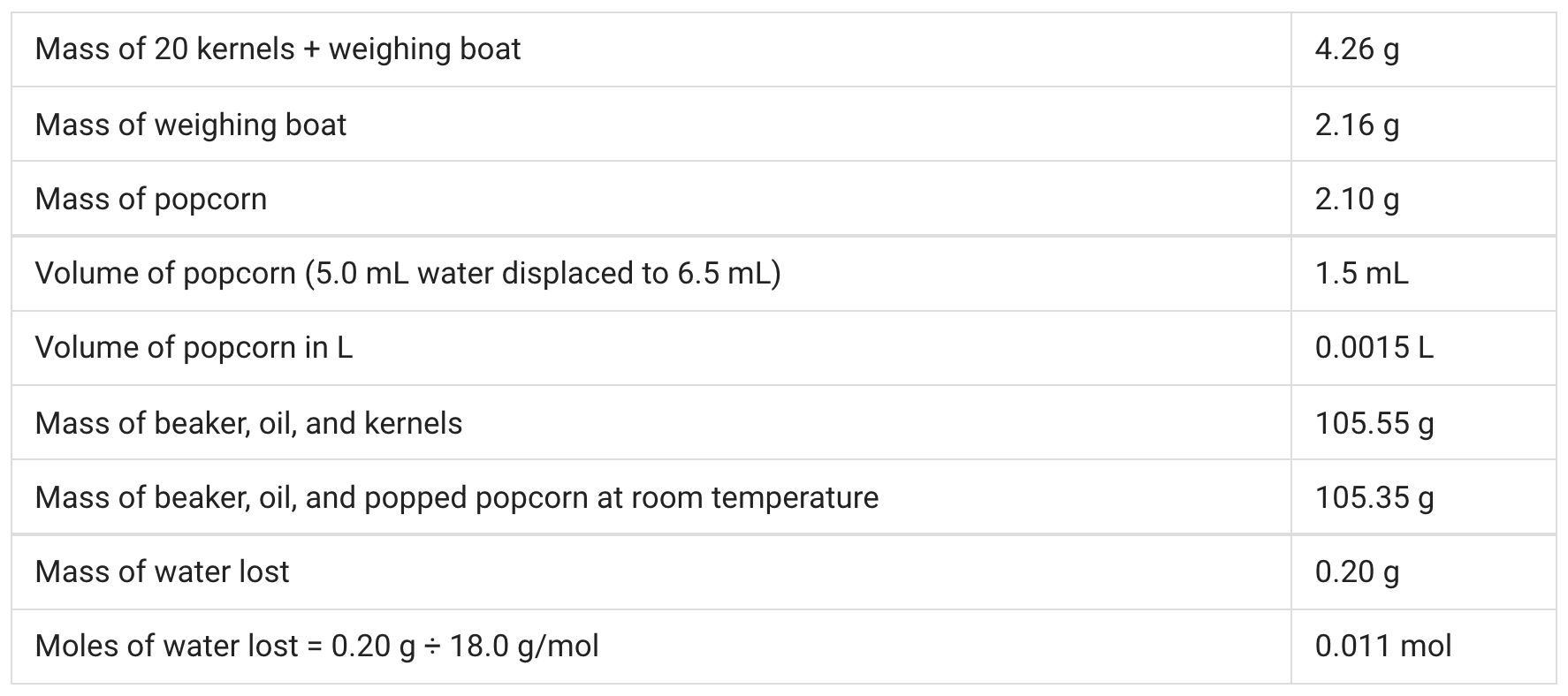Click the 2.10 g value cell
This screenshot has width=1568, height=696.
click(1424, 199)
